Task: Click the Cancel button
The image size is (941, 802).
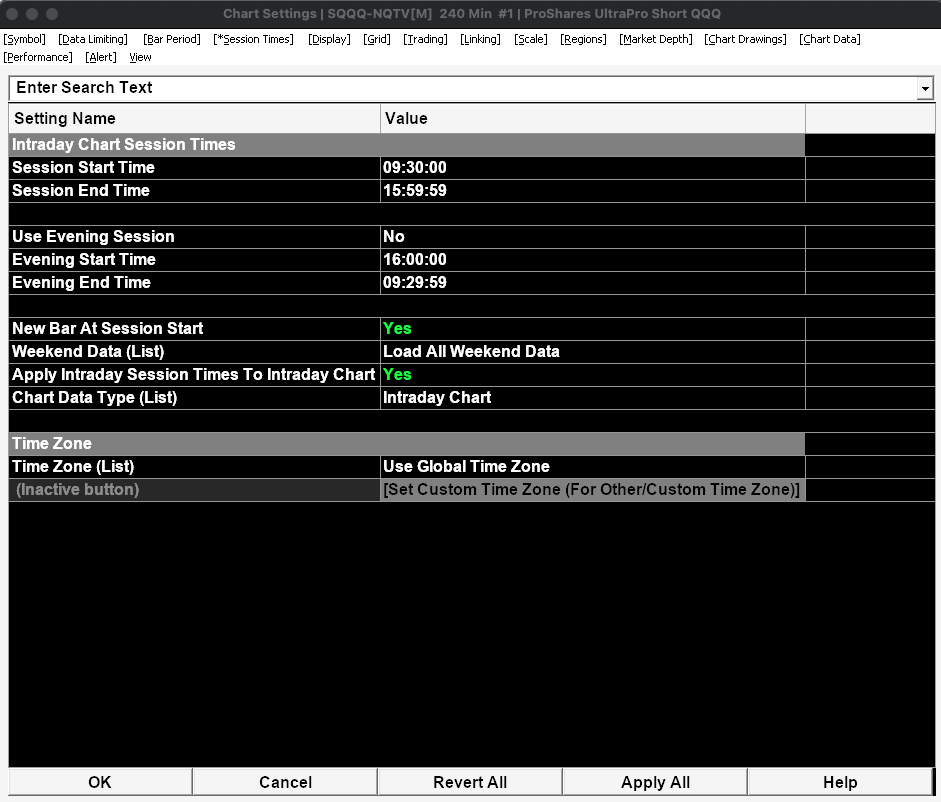Action: point(285,782)
